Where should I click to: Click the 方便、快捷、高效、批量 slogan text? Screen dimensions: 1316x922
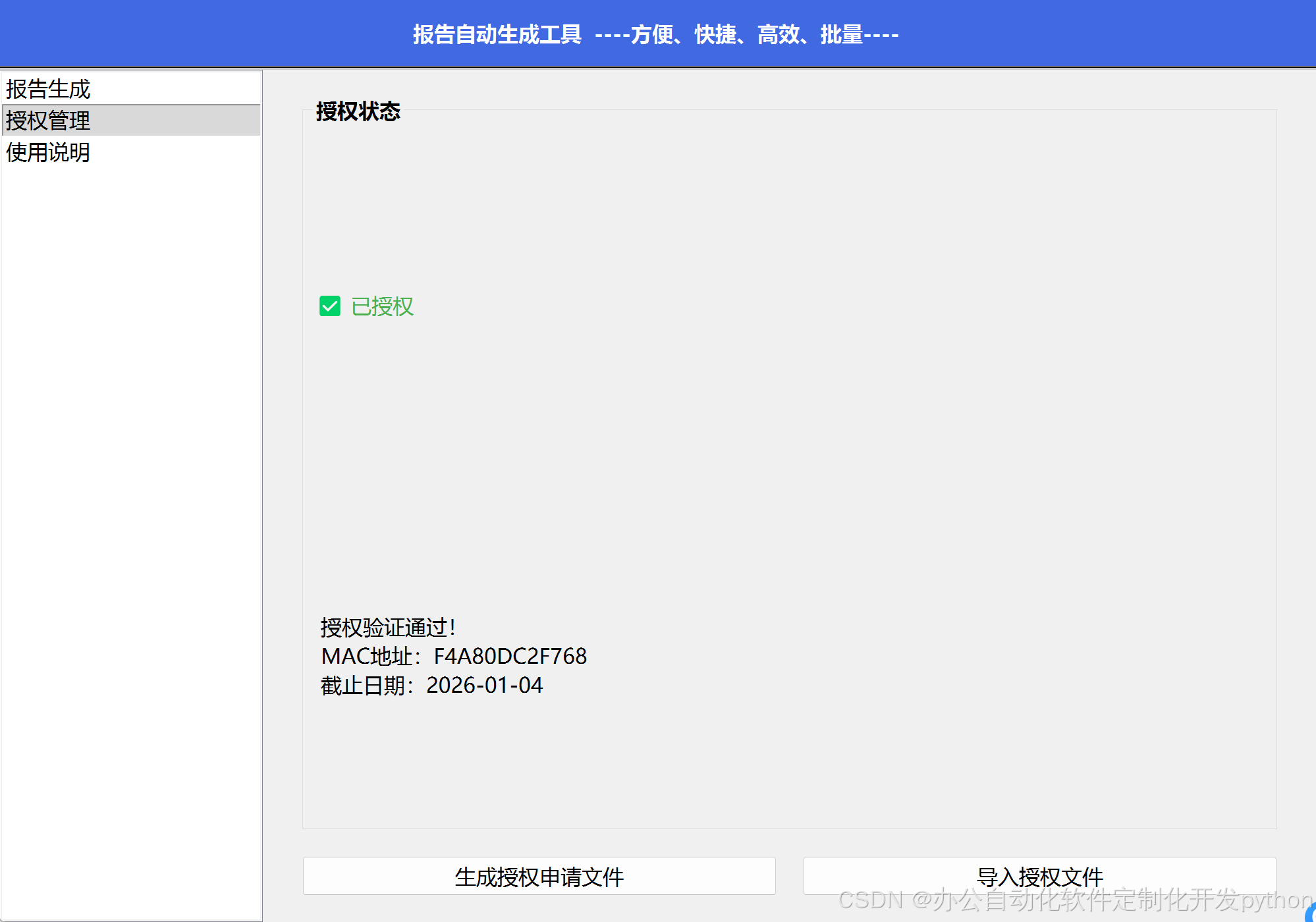coord(747,34)
